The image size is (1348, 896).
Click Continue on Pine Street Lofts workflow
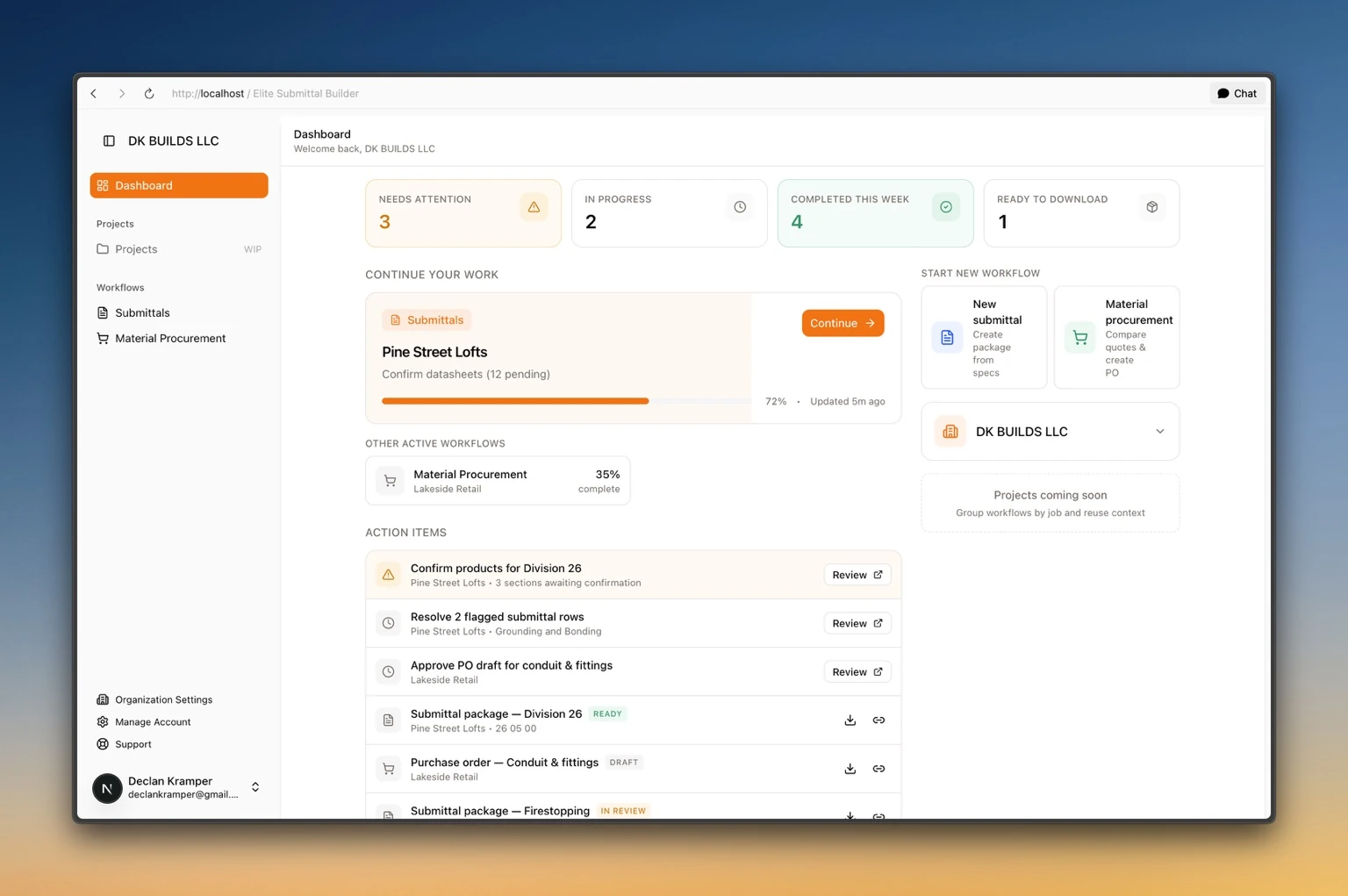click(x=842, y=323)
